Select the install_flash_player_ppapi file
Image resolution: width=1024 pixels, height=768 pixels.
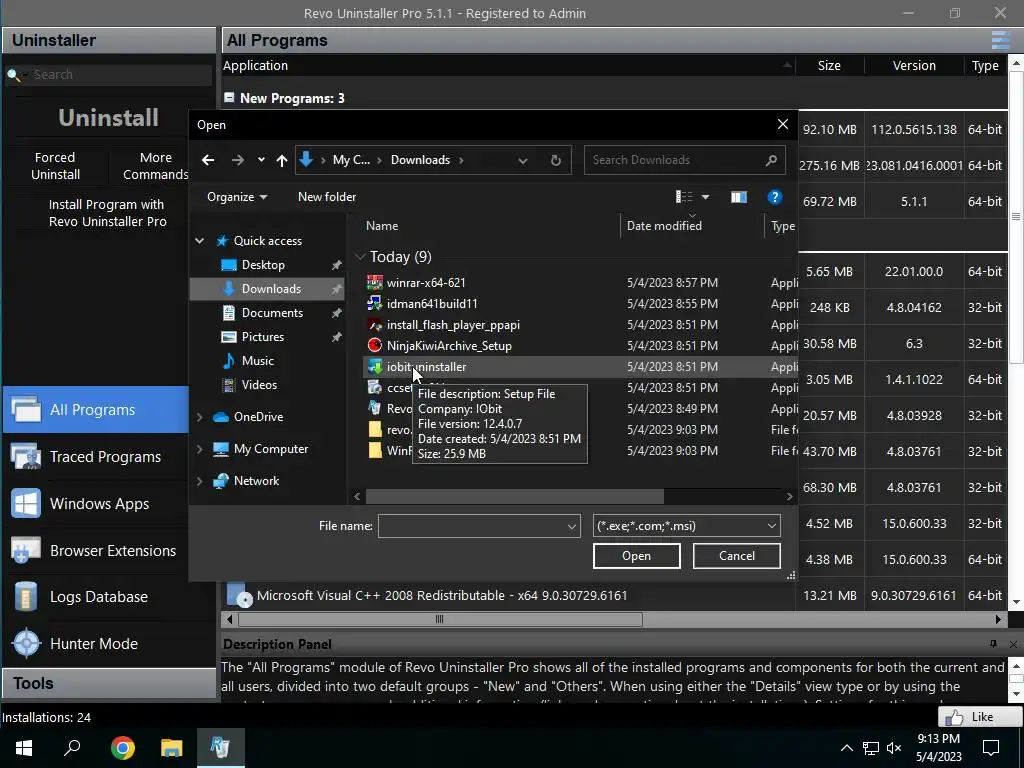pyautogui.click(x=453, y=325)
